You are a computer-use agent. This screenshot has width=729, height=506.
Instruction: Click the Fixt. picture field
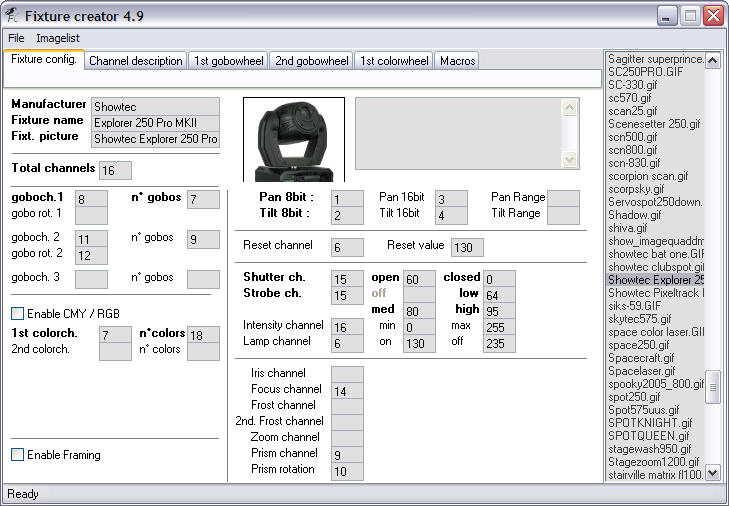click(x=155, y=139)
